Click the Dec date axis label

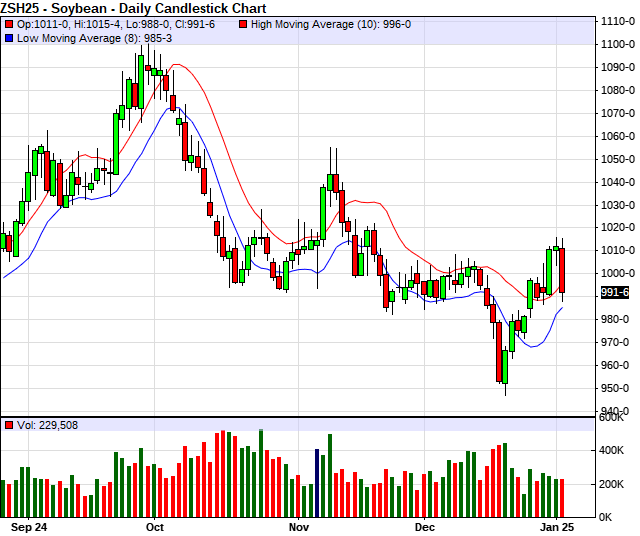[425, 525]
